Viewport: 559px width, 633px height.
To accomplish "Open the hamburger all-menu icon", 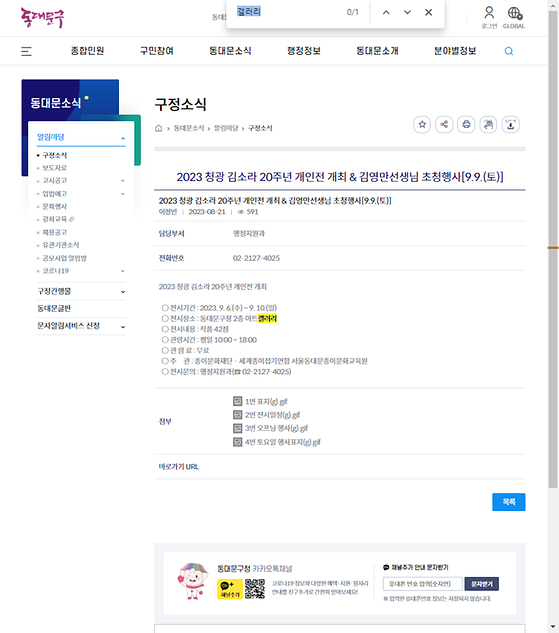I will coord(26,51).
